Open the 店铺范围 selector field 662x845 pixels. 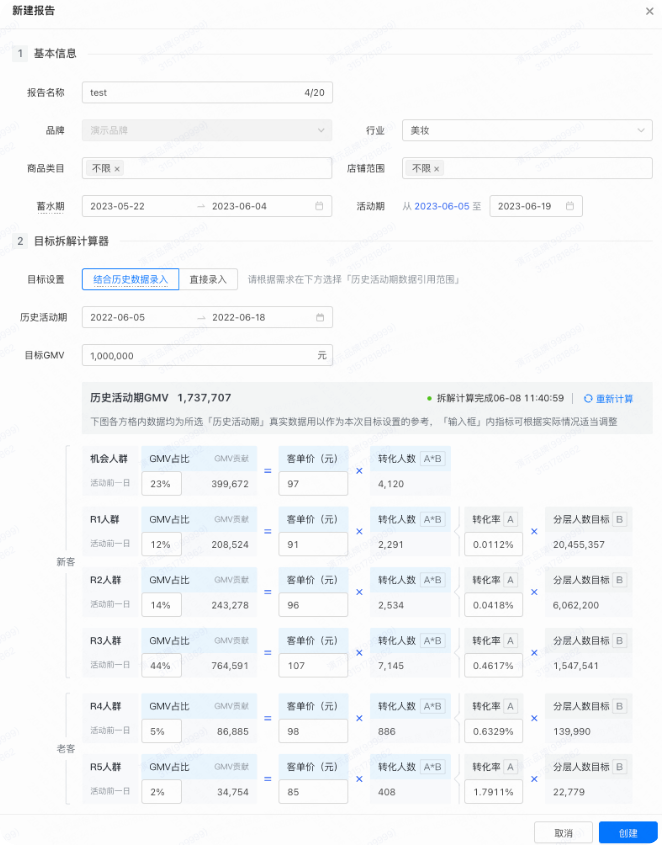click(527, 169)
